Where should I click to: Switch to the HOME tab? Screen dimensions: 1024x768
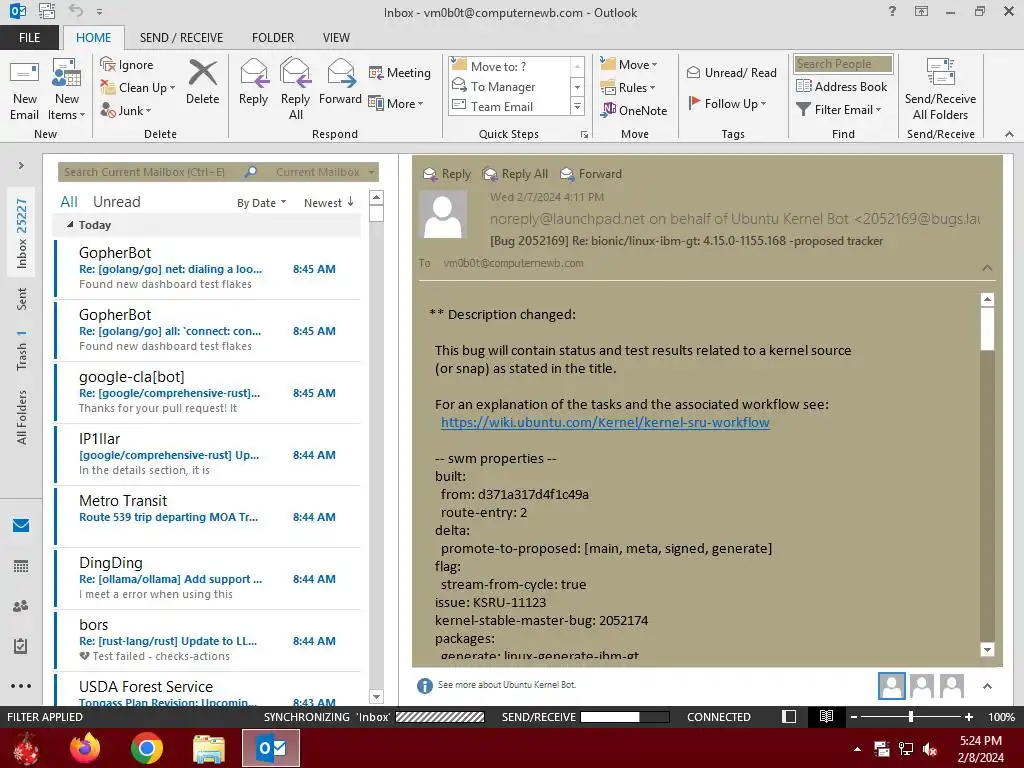(x=93, y=38)
